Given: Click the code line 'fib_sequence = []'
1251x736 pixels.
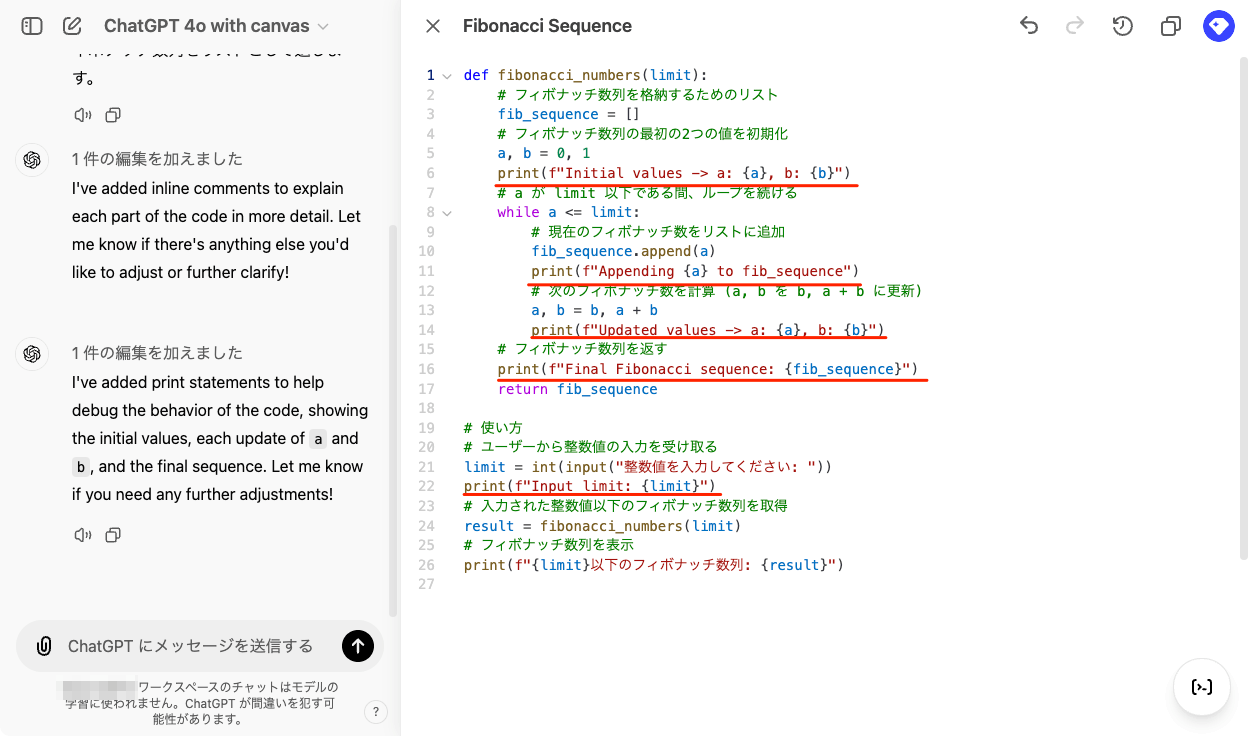Looking at the screenshot, I should tap(569, 114).
